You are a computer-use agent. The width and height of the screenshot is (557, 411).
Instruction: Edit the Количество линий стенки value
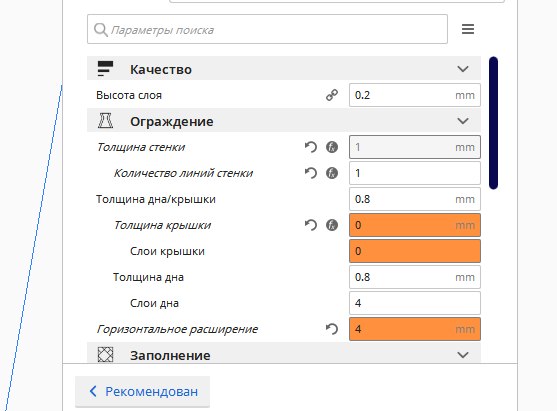coord(415,173)
